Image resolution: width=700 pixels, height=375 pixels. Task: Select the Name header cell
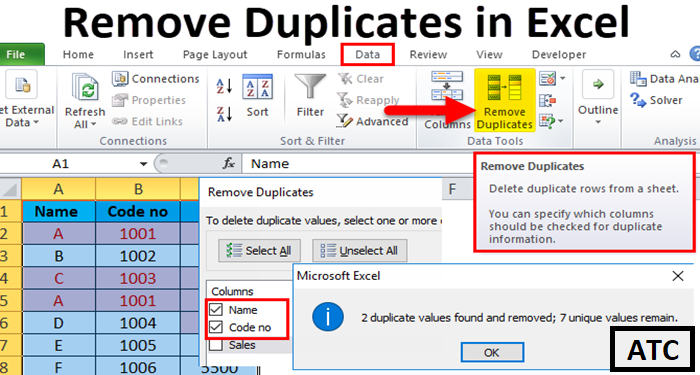point(58,211)
